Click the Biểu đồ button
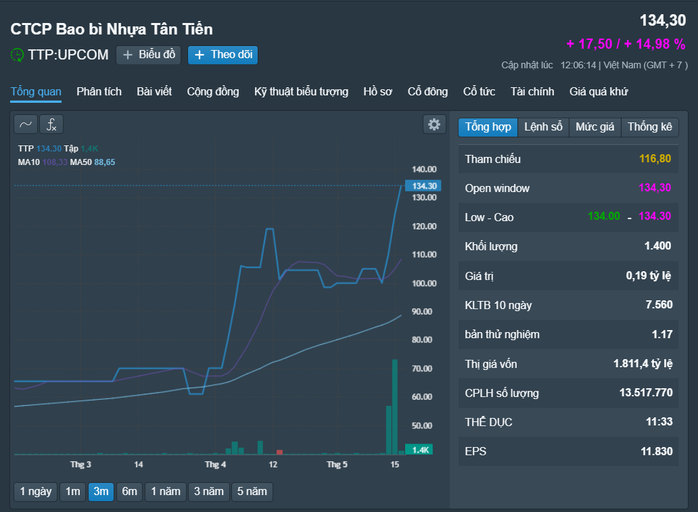698x512 pixels. [149, 55]
